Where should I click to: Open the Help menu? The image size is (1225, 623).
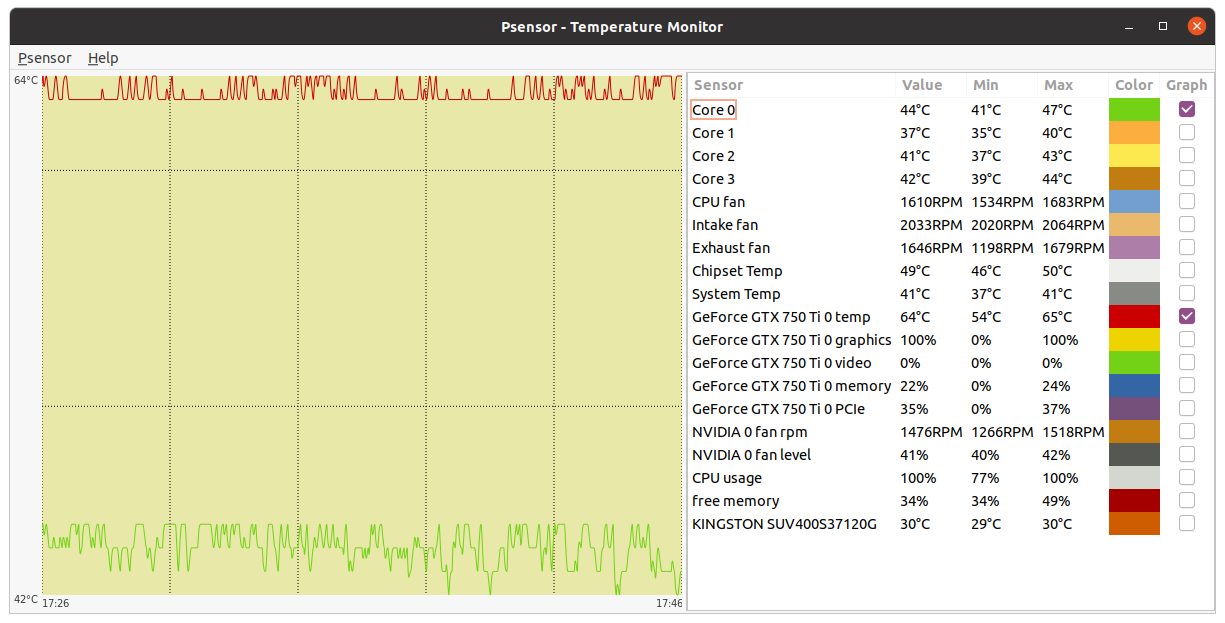103,58
